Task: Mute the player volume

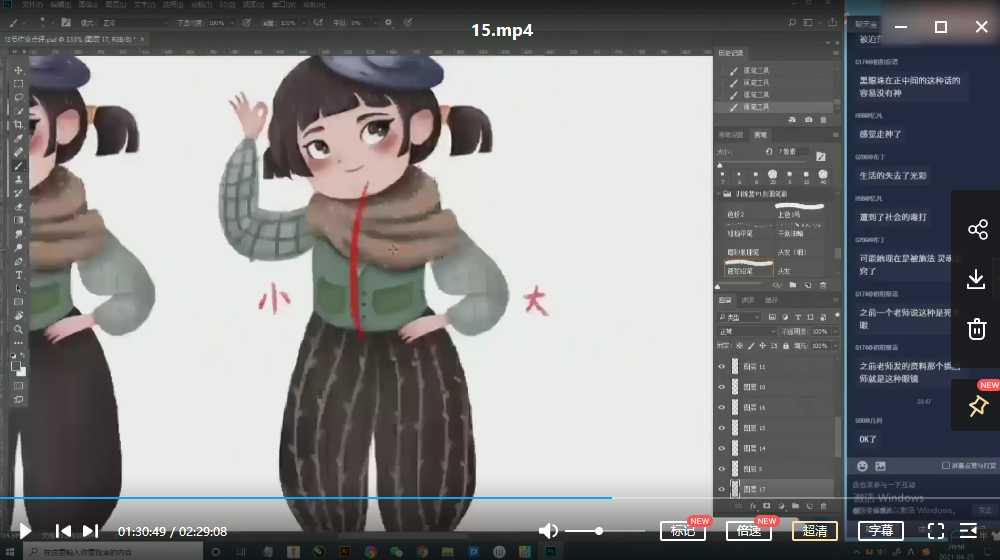Action: (x=548, y=531)
